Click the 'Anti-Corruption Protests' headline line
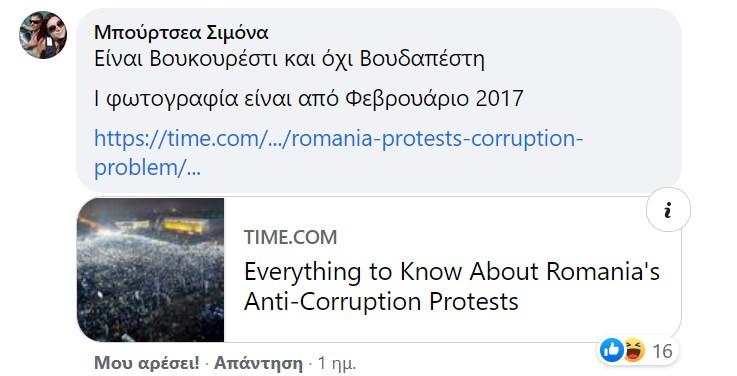The height and width of the screenshot is (376, 737). [381, 301]
